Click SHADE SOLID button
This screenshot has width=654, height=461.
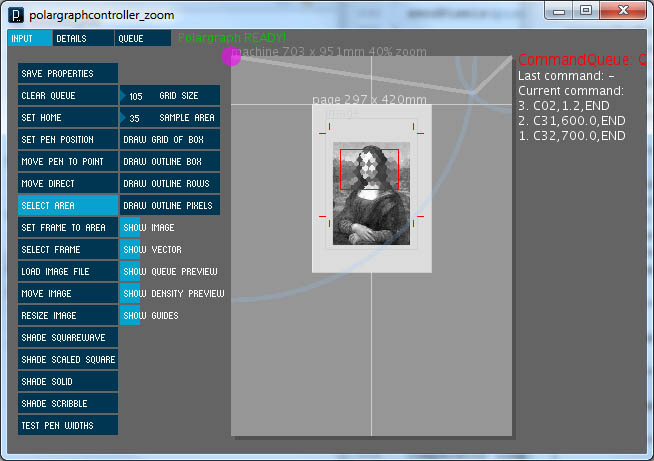click(x=68, y=382)
